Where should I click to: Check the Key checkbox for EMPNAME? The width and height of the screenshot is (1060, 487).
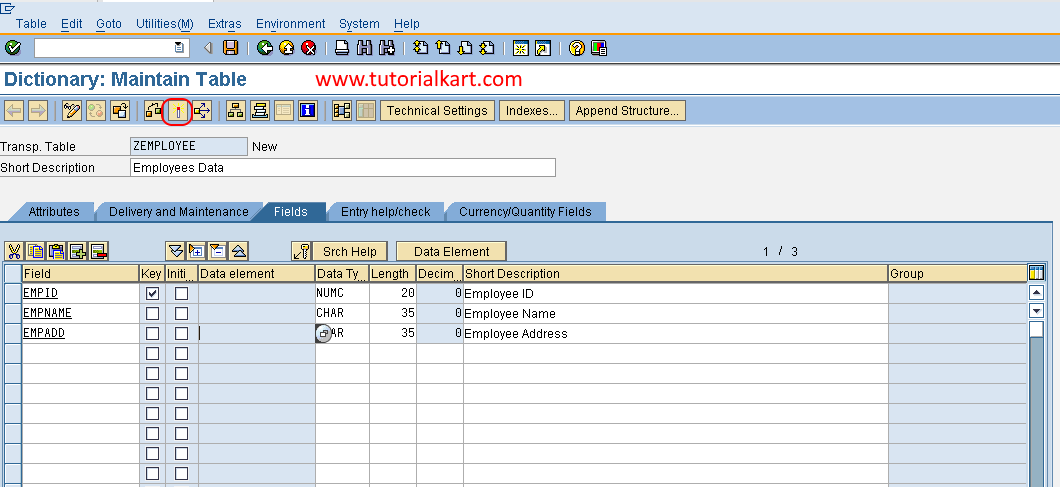(x=153, y=314)
